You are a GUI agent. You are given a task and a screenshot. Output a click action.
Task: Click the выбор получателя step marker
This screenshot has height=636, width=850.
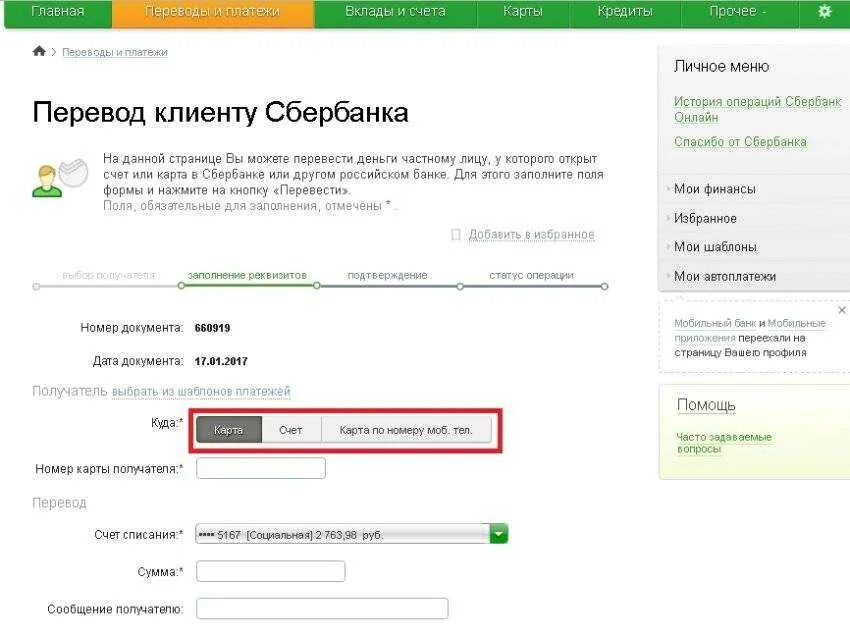coord(36,286)
